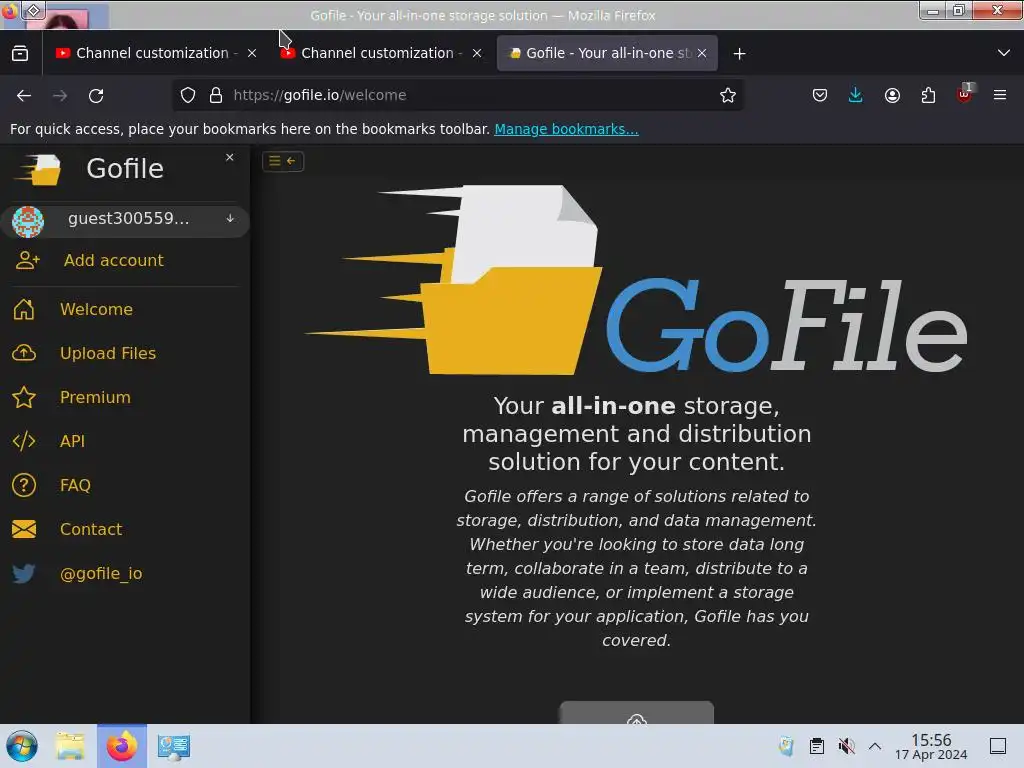The width and height of the screenshot is (1024, 768).
Task: Click the Gofile sidebar logo
Action: [x=38, y=170]
